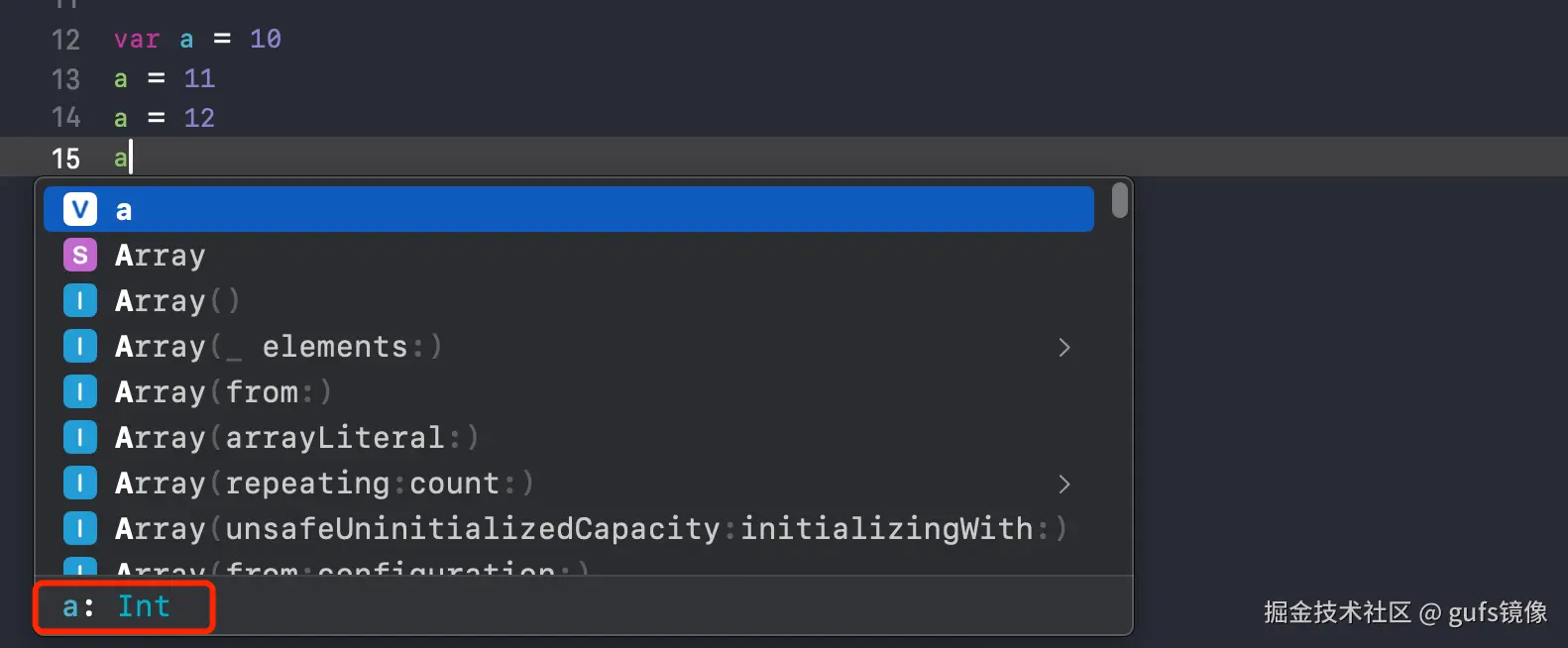
Task: Place cursor on line 12 'var a = 10'
Action: click(x=197, y=40)
